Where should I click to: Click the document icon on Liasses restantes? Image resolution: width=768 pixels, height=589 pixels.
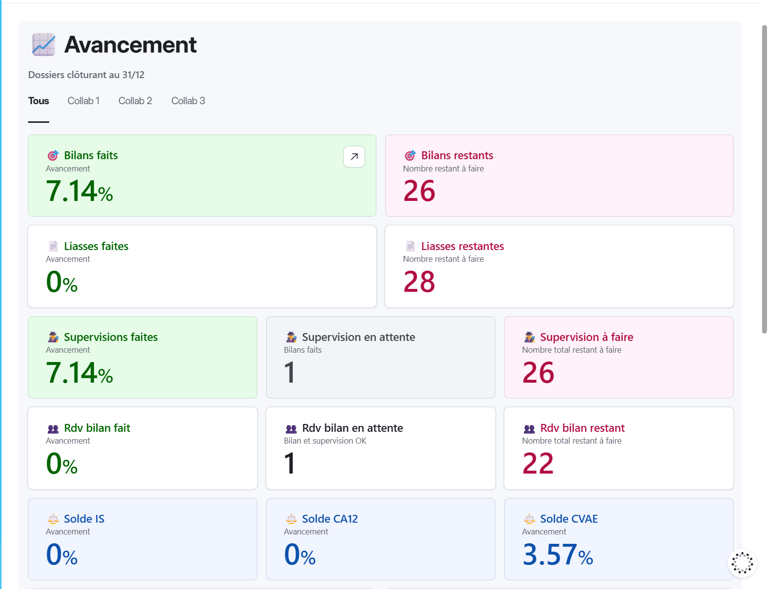point(410,246)
